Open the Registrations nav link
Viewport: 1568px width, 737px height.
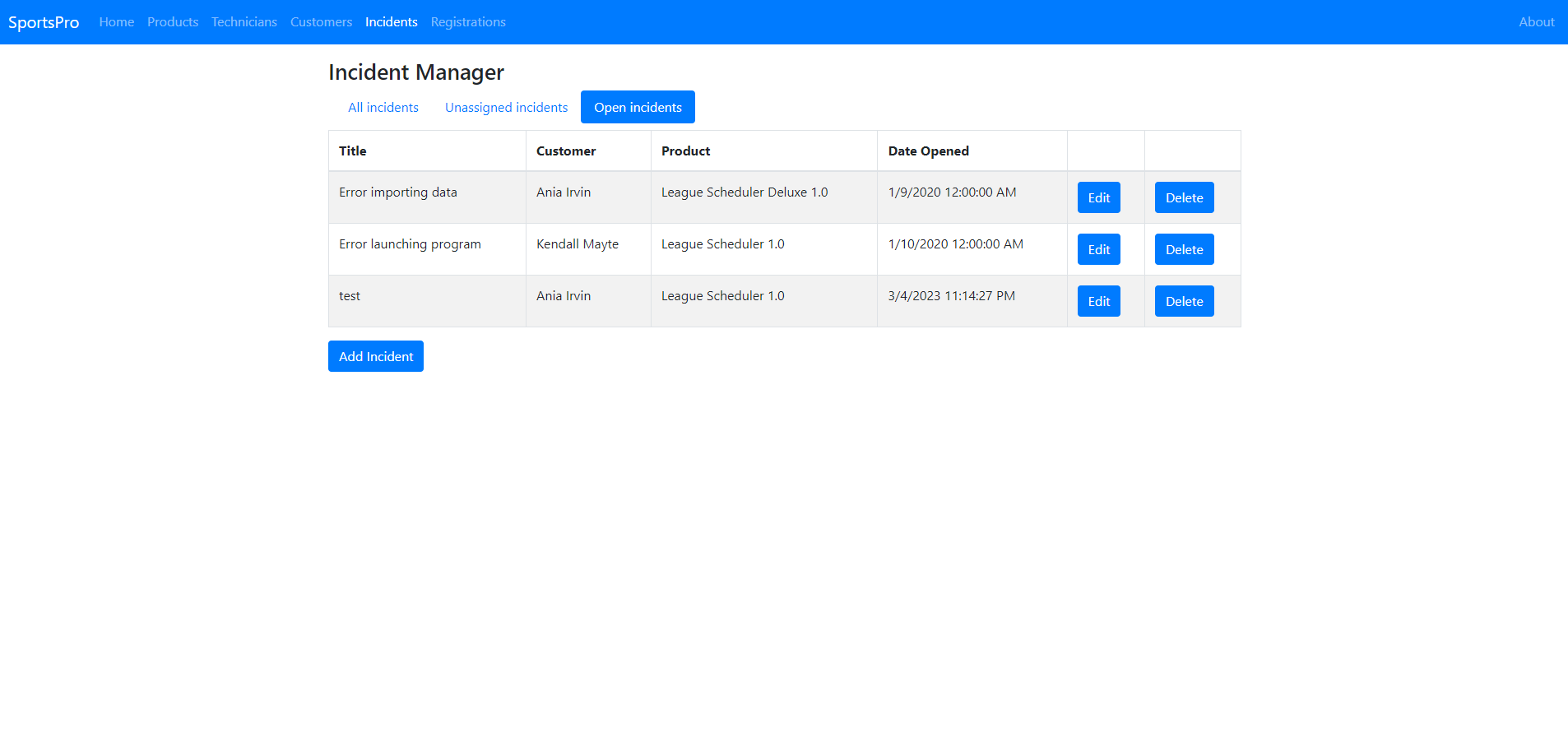tap(468, 22)
